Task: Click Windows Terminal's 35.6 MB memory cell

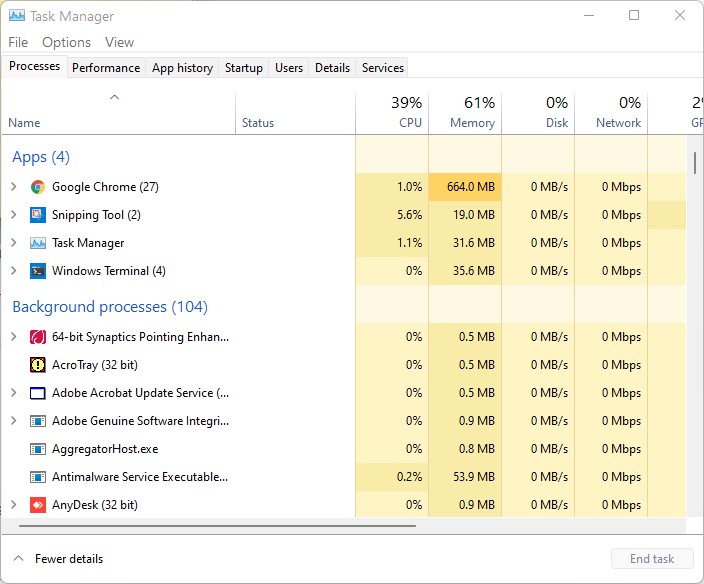Action: [x=465, y=271]
